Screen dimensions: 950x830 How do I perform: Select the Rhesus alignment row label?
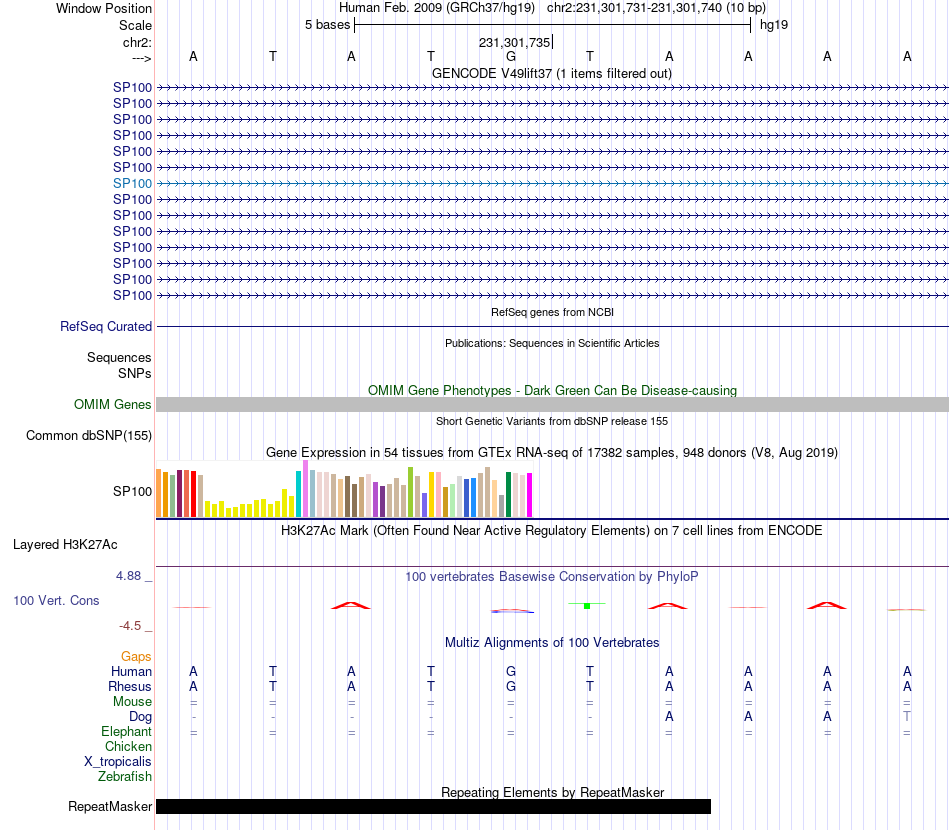(130, 686)
